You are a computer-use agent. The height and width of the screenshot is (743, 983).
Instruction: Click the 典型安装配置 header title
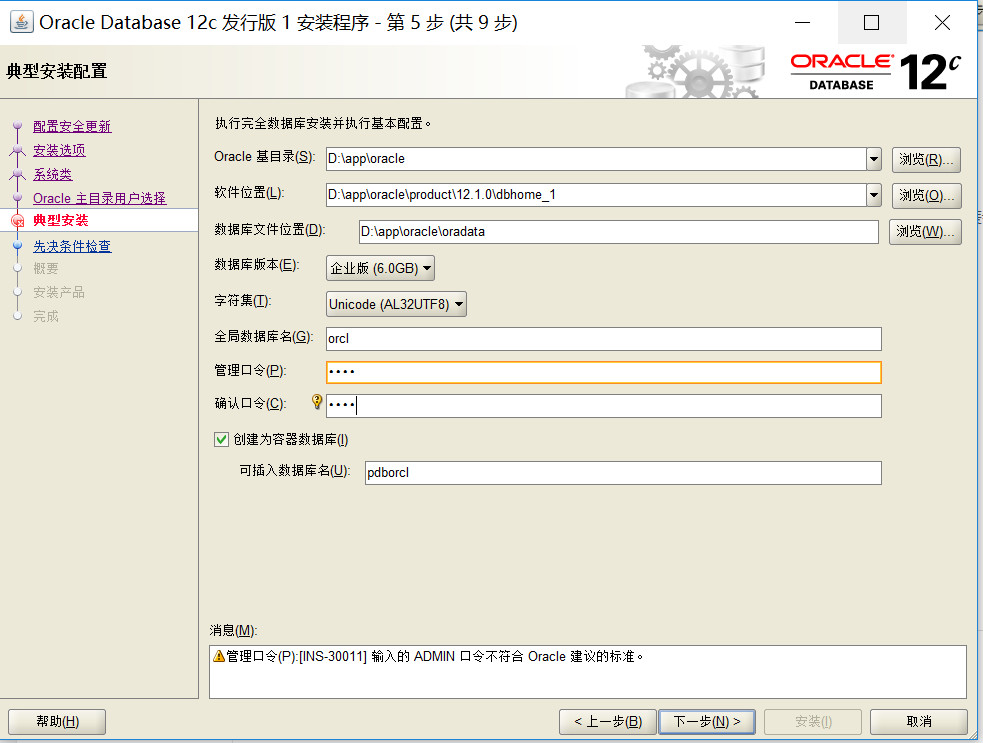pyautogui.click(x=56, y=71)
